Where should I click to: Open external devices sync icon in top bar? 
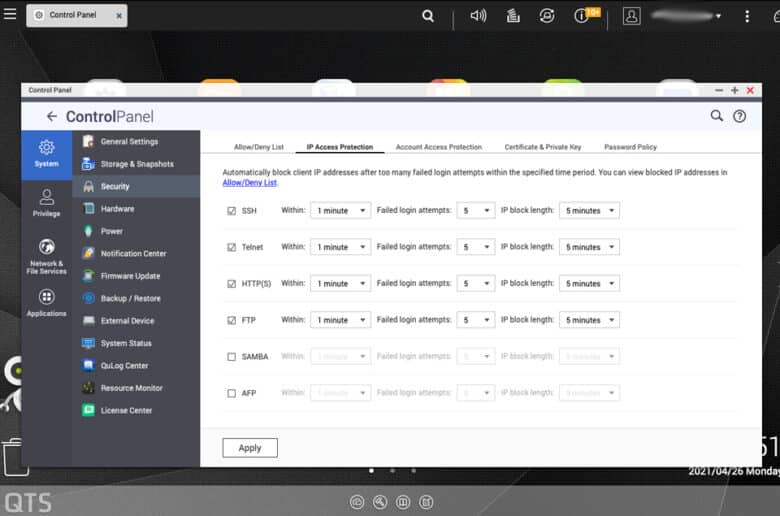(547, 16)
